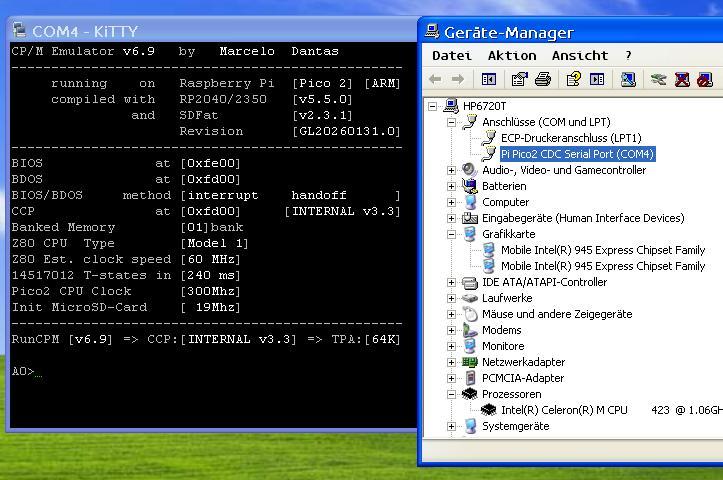This screenshot has width=723, height=480.
Task: Collapse the Prozessoren branch
Action: [451, 394]
